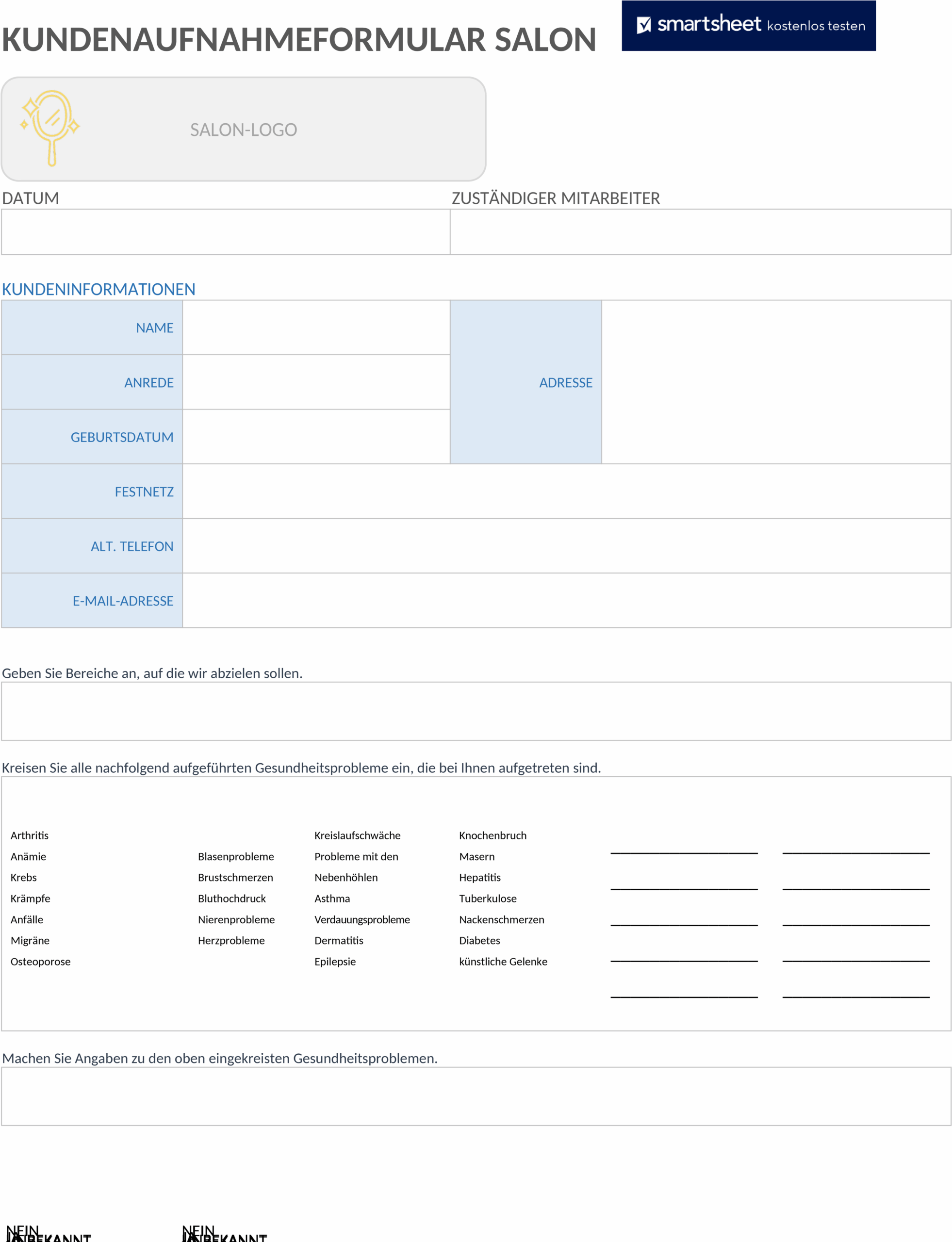Click the word Asthma

coord(332,899)
